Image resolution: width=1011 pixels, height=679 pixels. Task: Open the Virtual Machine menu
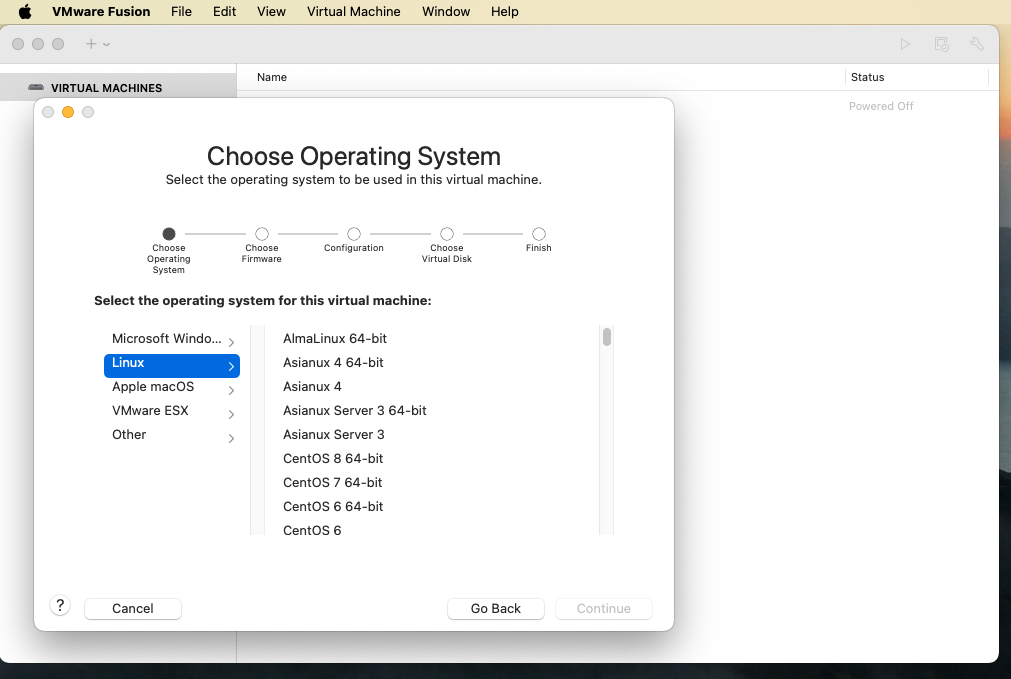coord(353,12)
